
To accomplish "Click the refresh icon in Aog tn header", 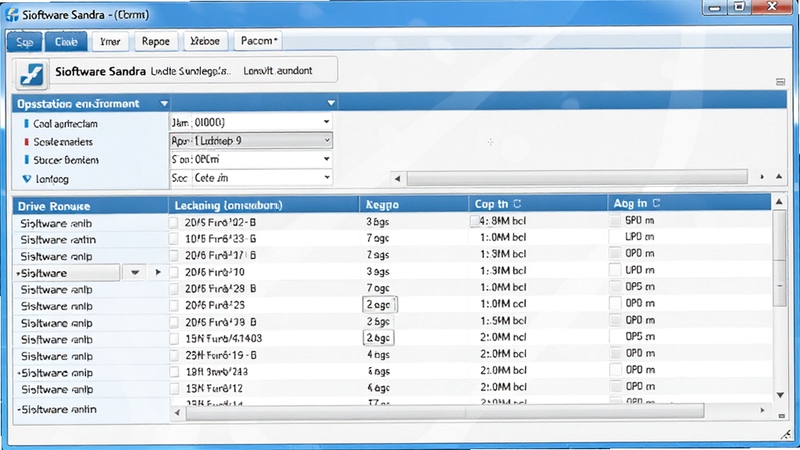I will [x=656, y=203].
